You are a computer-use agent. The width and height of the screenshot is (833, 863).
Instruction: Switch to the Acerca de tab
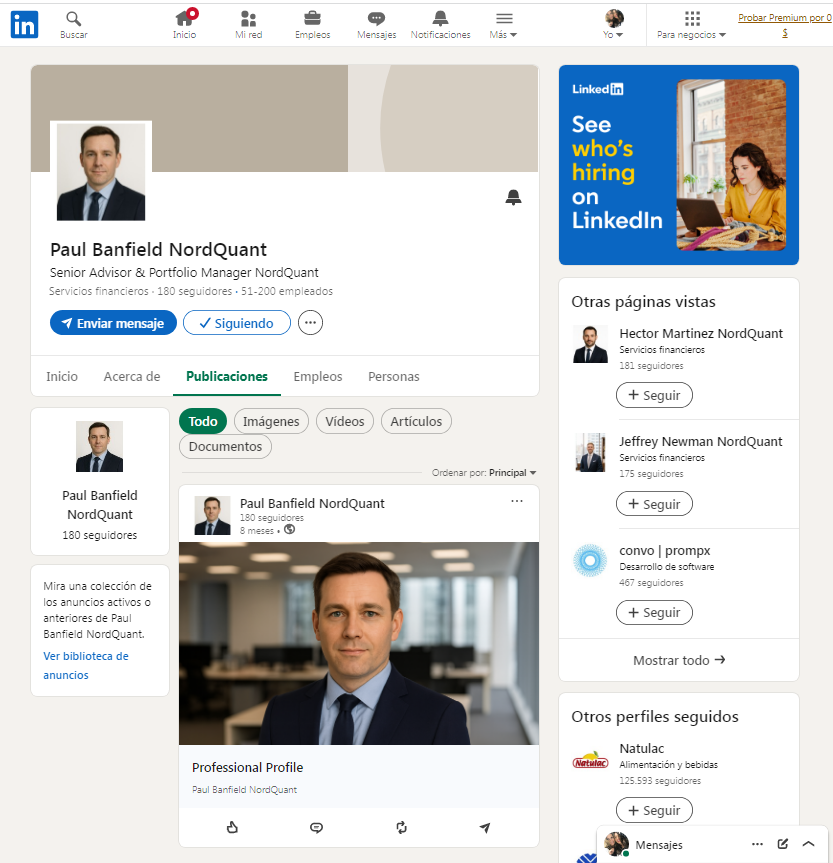click(x=132, y=376)
